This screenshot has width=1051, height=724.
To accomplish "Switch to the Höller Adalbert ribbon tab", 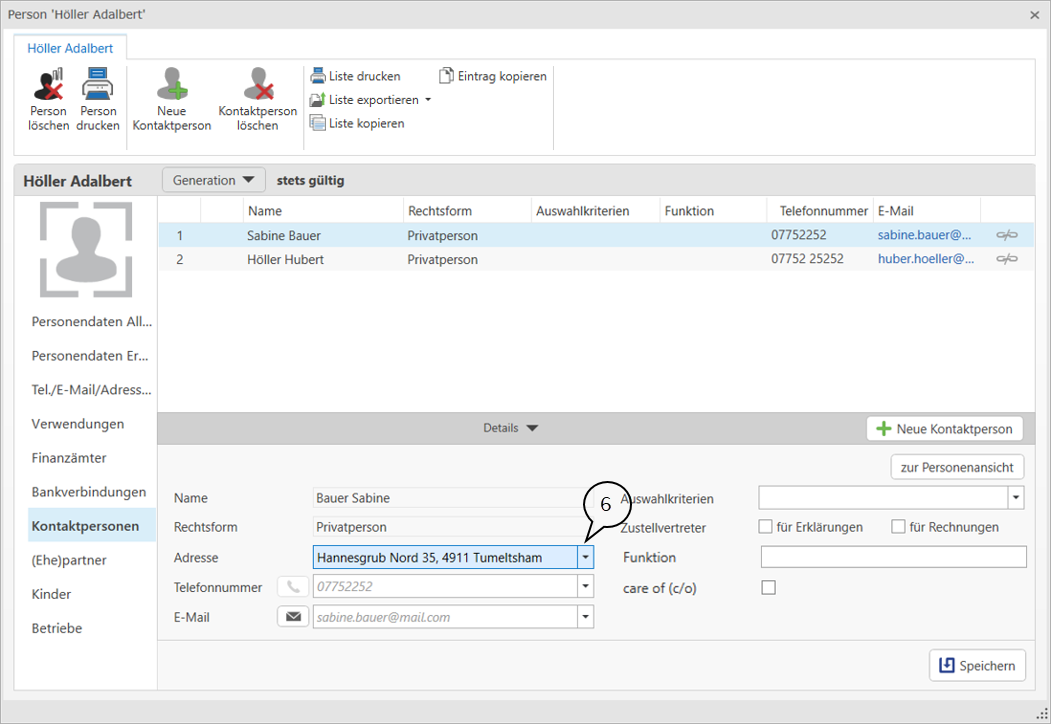I will coord(70,48).
